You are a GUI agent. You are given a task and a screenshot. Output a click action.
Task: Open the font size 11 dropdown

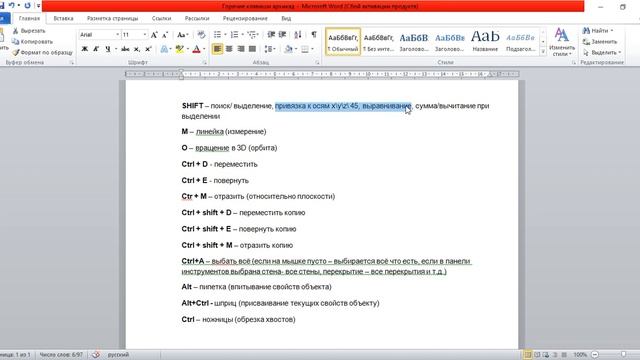point(144,35)
